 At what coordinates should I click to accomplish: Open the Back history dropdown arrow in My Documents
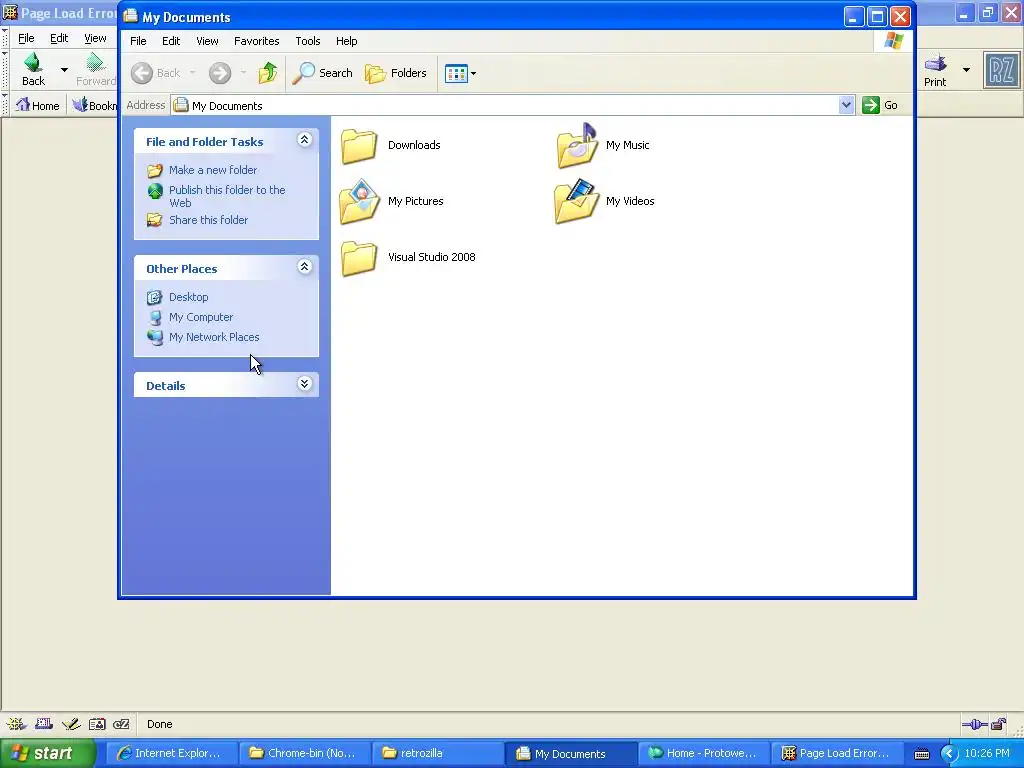193,73
